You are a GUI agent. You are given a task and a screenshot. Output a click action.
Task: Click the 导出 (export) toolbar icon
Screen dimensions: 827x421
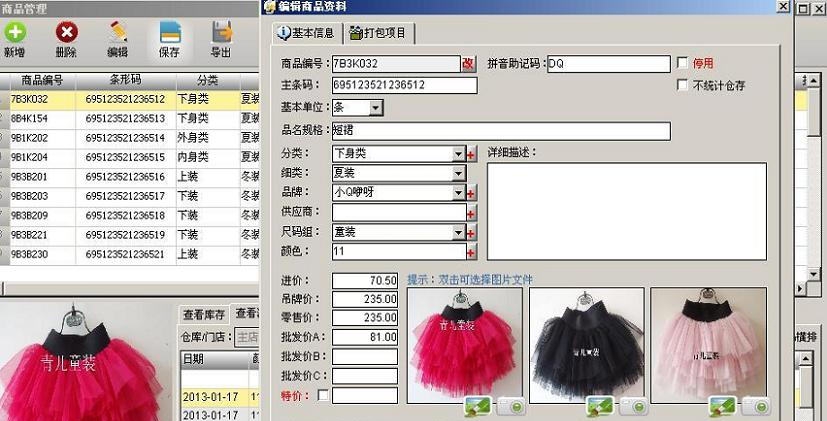(222, 32)
